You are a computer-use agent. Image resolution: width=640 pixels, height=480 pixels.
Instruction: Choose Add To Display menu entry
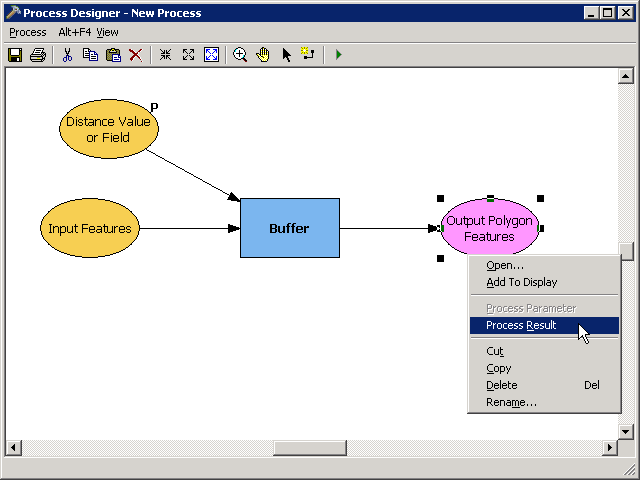click(x=521, y=282)
